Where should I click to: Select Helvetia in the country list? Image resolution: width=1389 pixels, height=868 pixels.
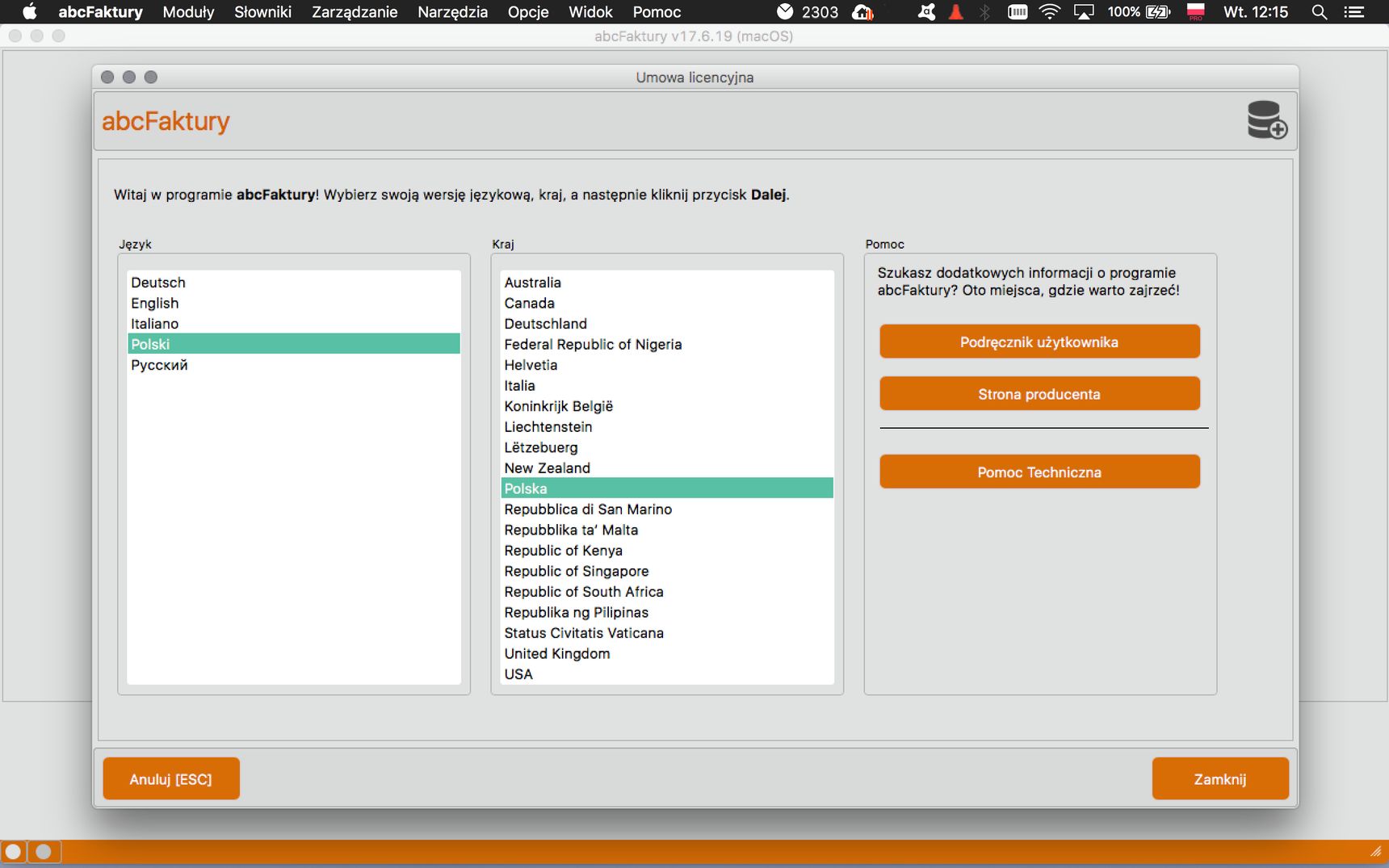[667, 365]
